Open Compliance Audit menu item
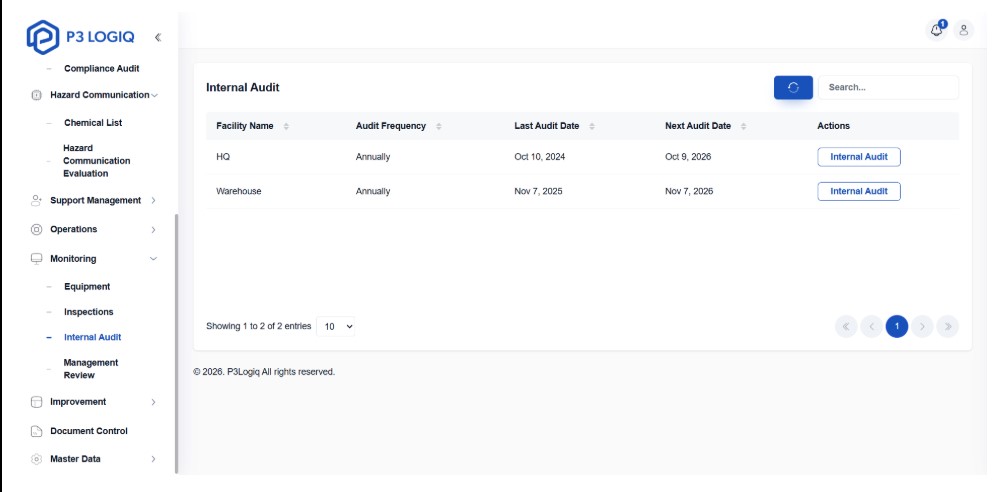 coord(102,69)
